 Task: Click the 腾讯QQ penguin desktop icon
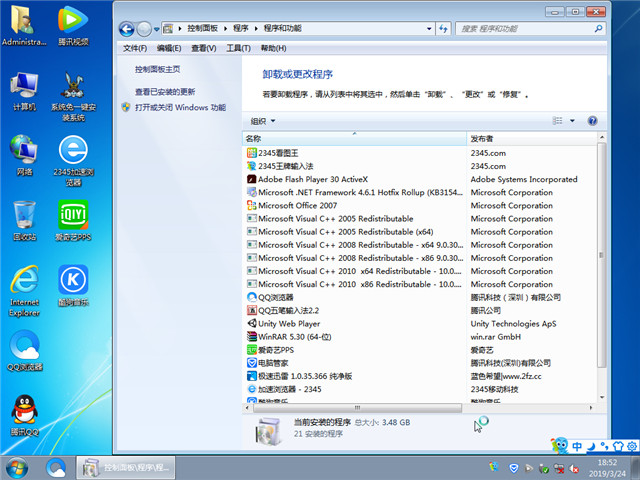(24, 413)
